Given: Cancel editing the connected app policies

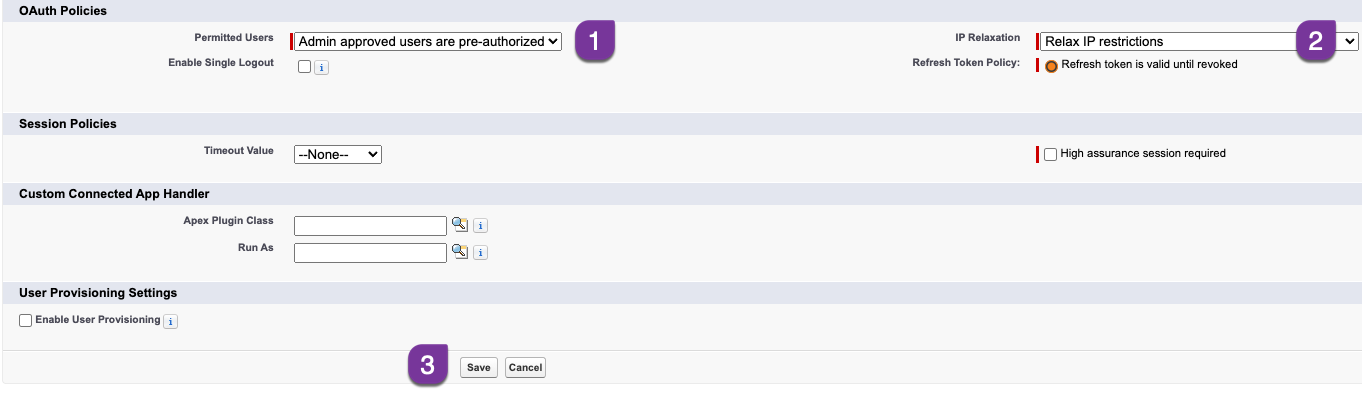Looking at the screenshot, I should click(x=525, y=368).
